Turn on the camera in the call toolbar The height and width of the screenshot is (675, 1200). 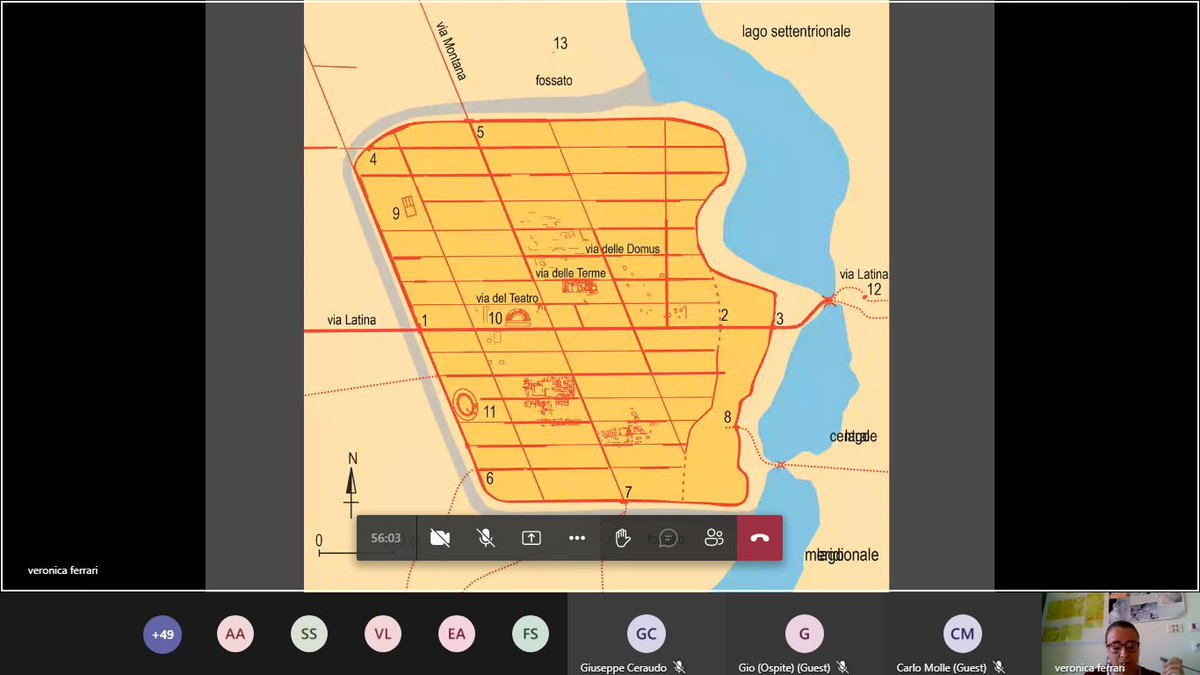click(439, 538)
